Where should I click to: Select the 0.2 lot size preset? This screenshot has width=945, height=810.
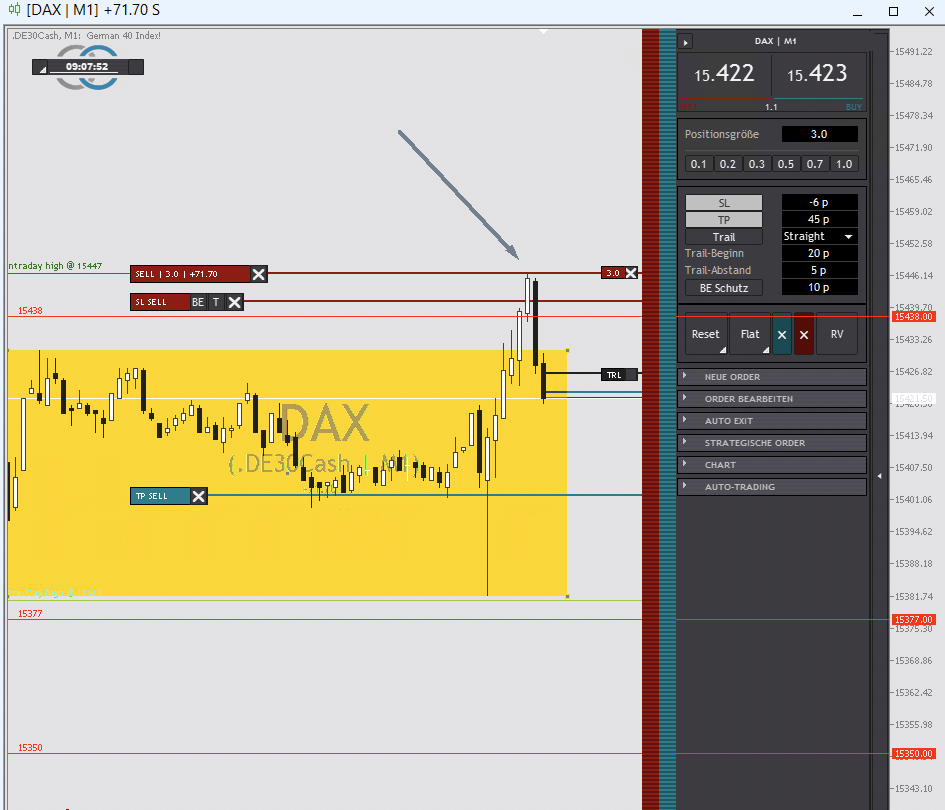(727, 164)
